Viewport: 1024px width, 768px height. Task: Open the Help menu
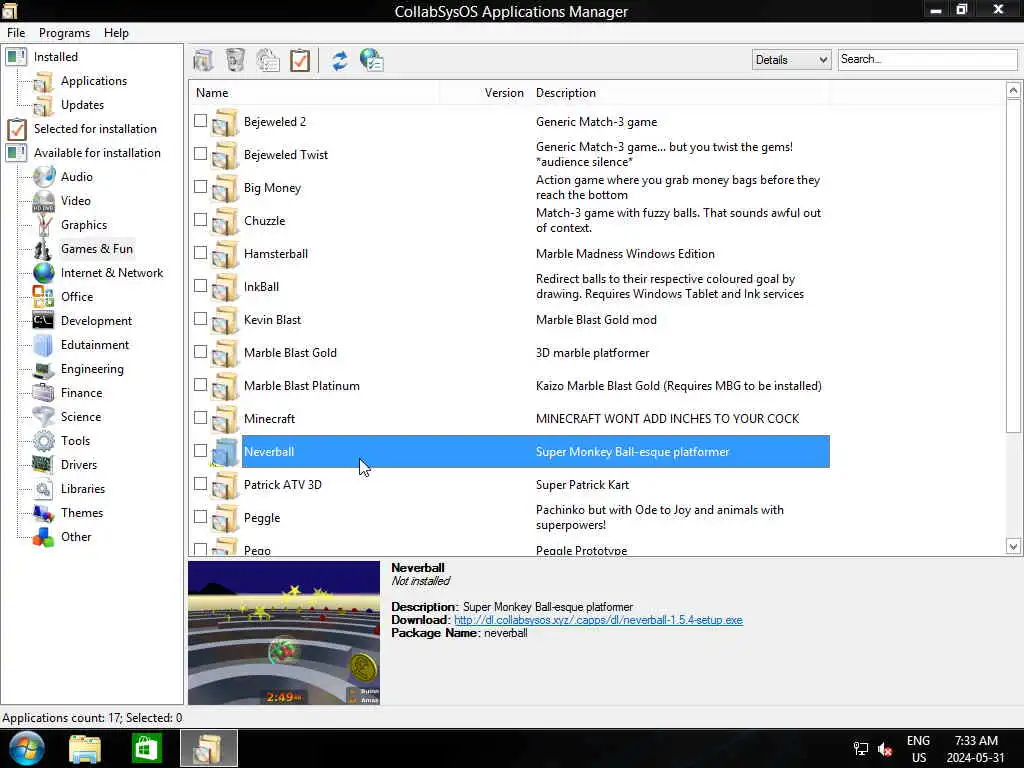pyautogui.click(x=116, y=33)
